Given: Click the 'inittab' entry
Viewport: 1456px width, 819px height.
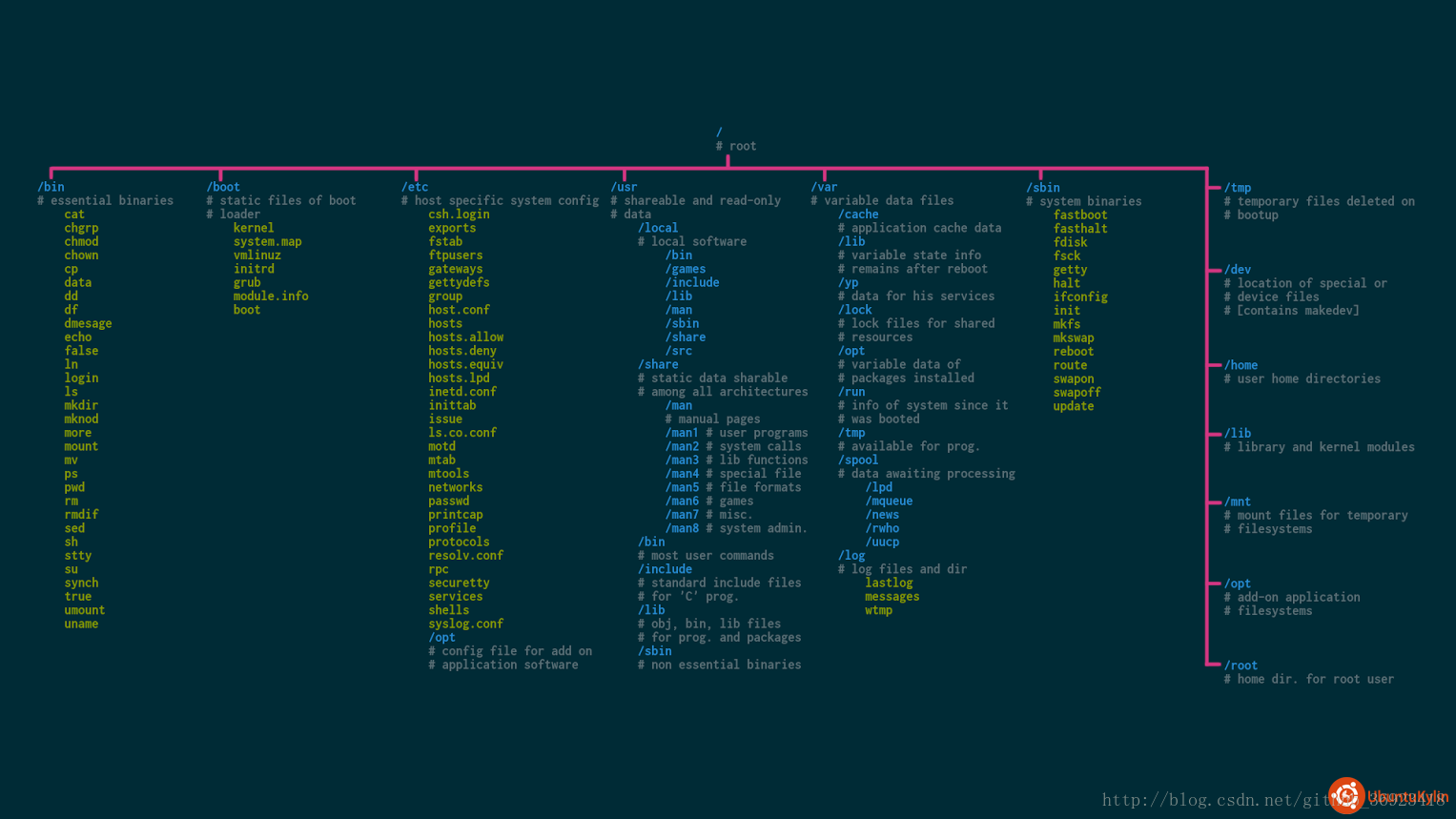Looking at the screenshot, I should (x=452, y=405).
